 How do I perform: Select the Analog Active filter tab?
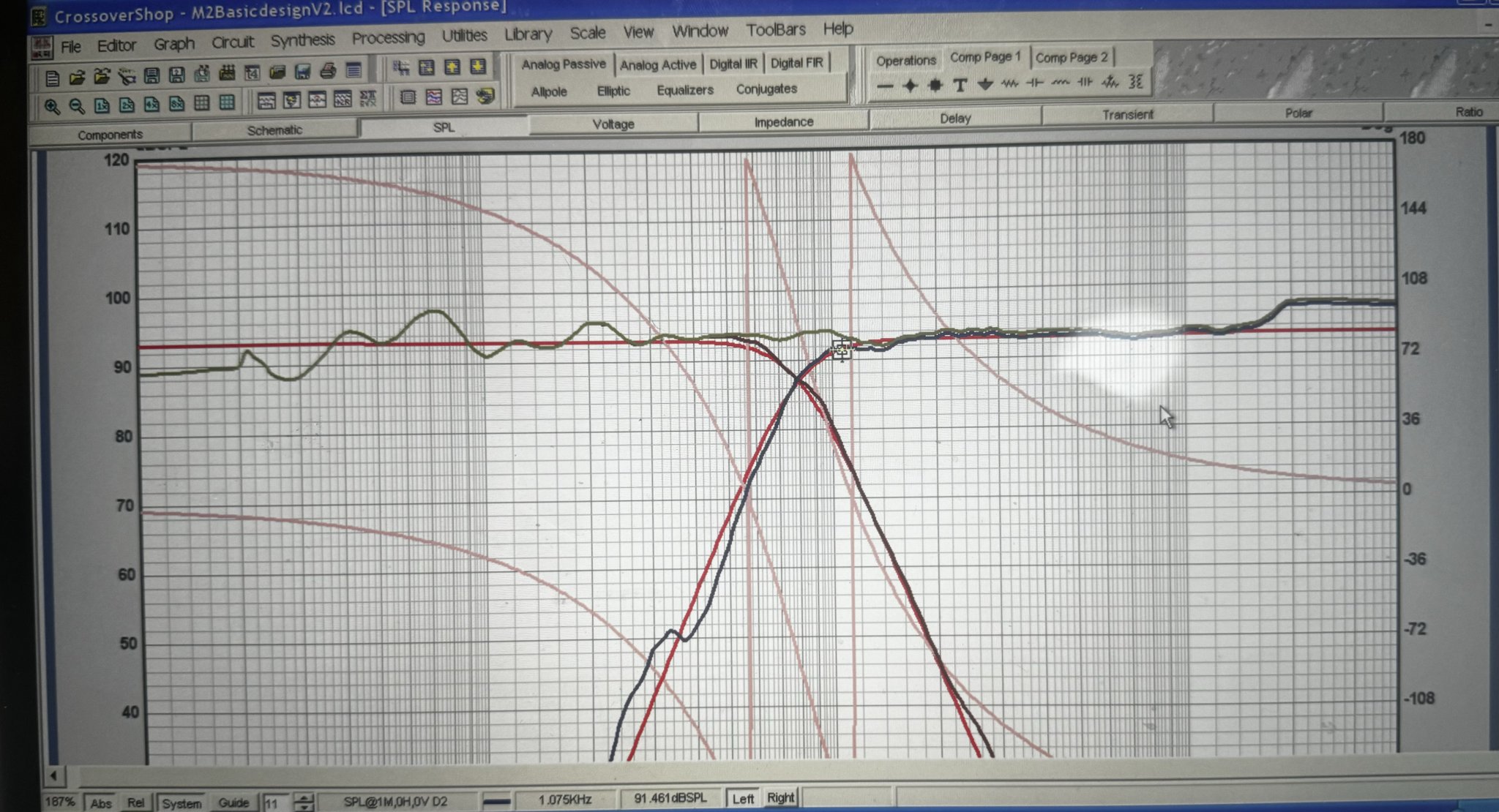658,65
